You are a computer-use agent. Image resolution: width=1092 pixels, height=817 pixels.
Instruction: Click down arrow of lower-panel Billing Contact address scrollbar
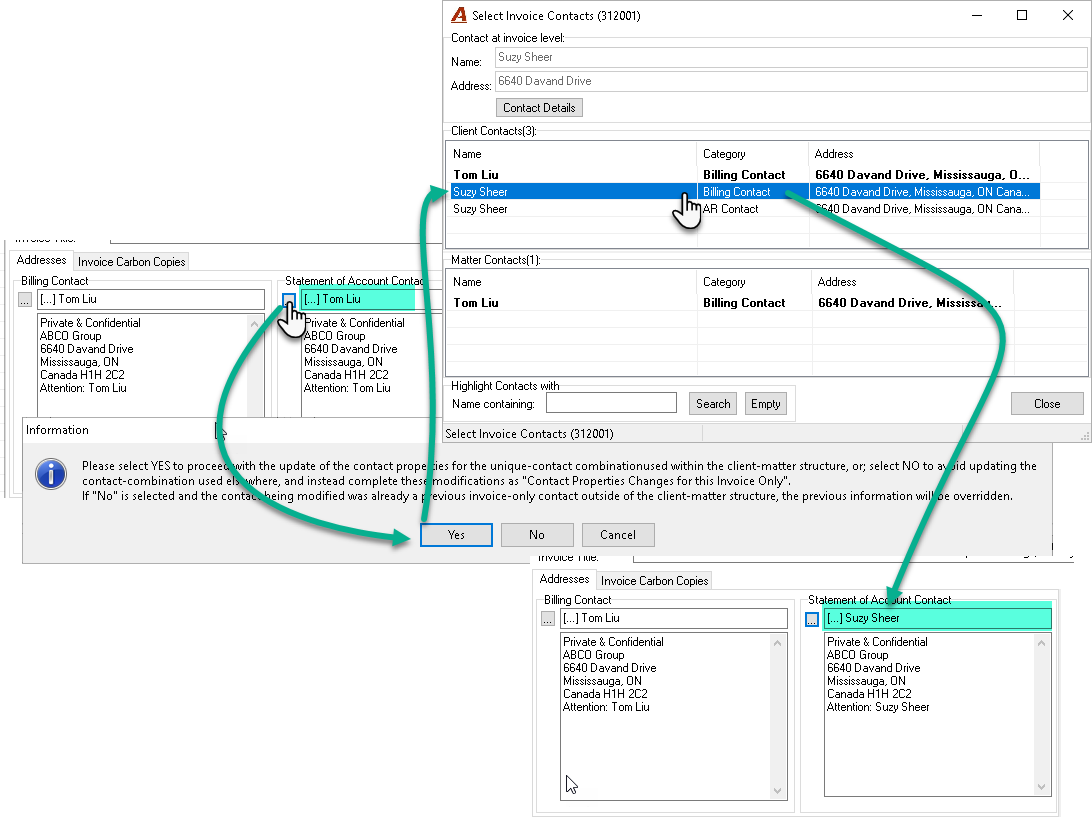point(777,791)
